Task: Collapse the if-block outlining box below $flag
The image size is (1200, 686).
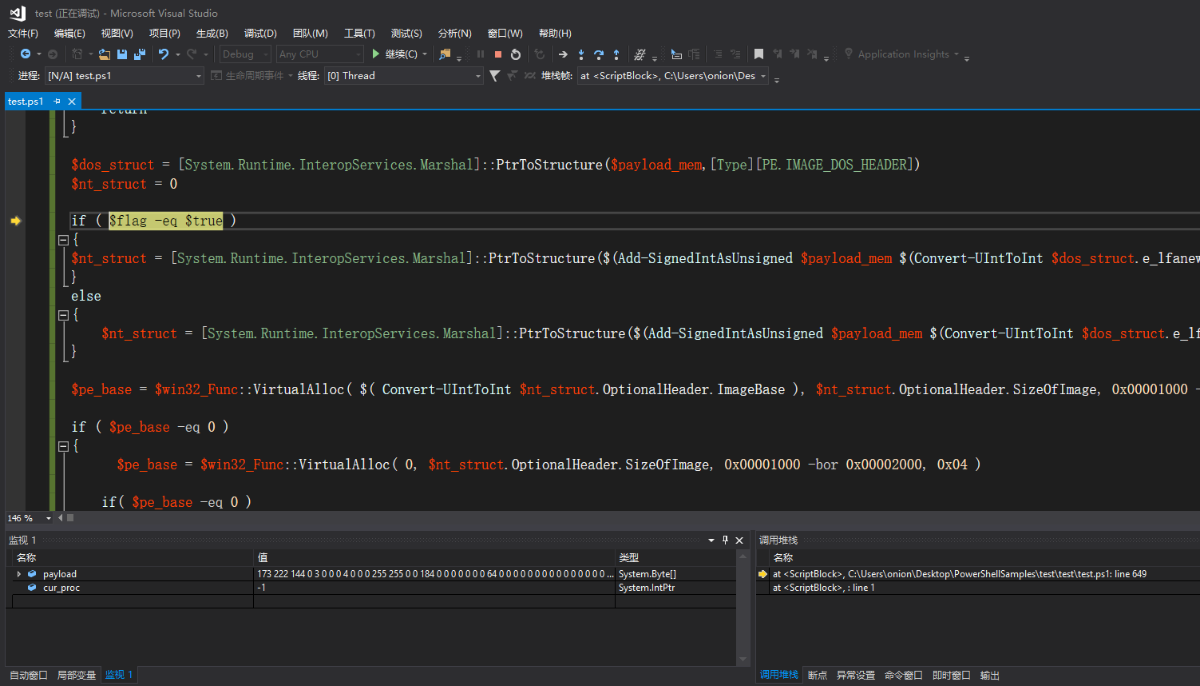Action: [63, 240]
